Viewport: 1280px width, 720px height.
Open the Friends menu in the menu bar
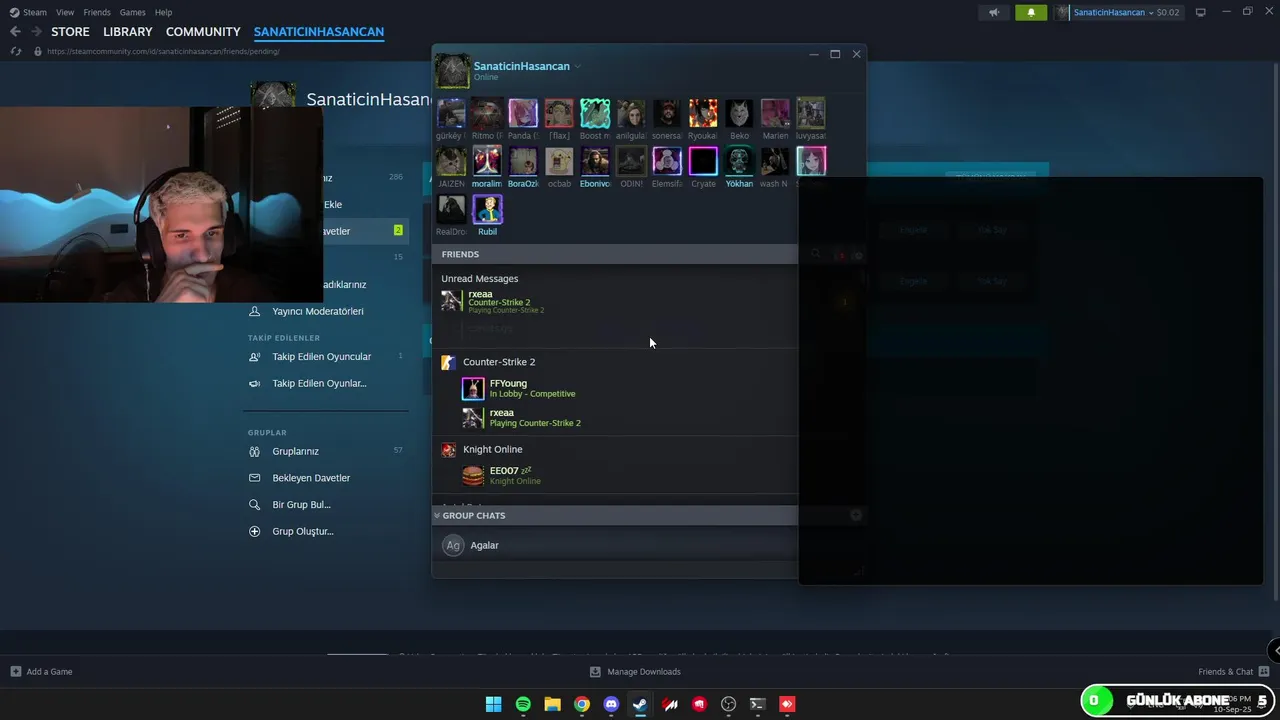click(97, 12)
